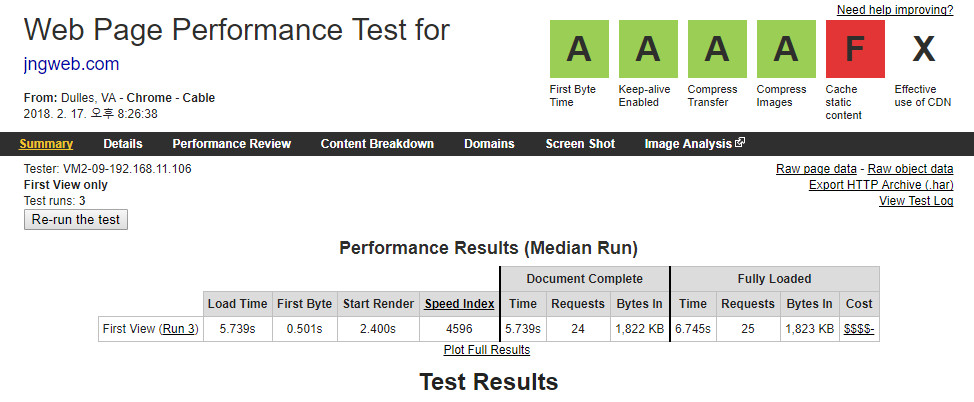
Task: Open the Raw page data link
Action: tap(816, 169)
